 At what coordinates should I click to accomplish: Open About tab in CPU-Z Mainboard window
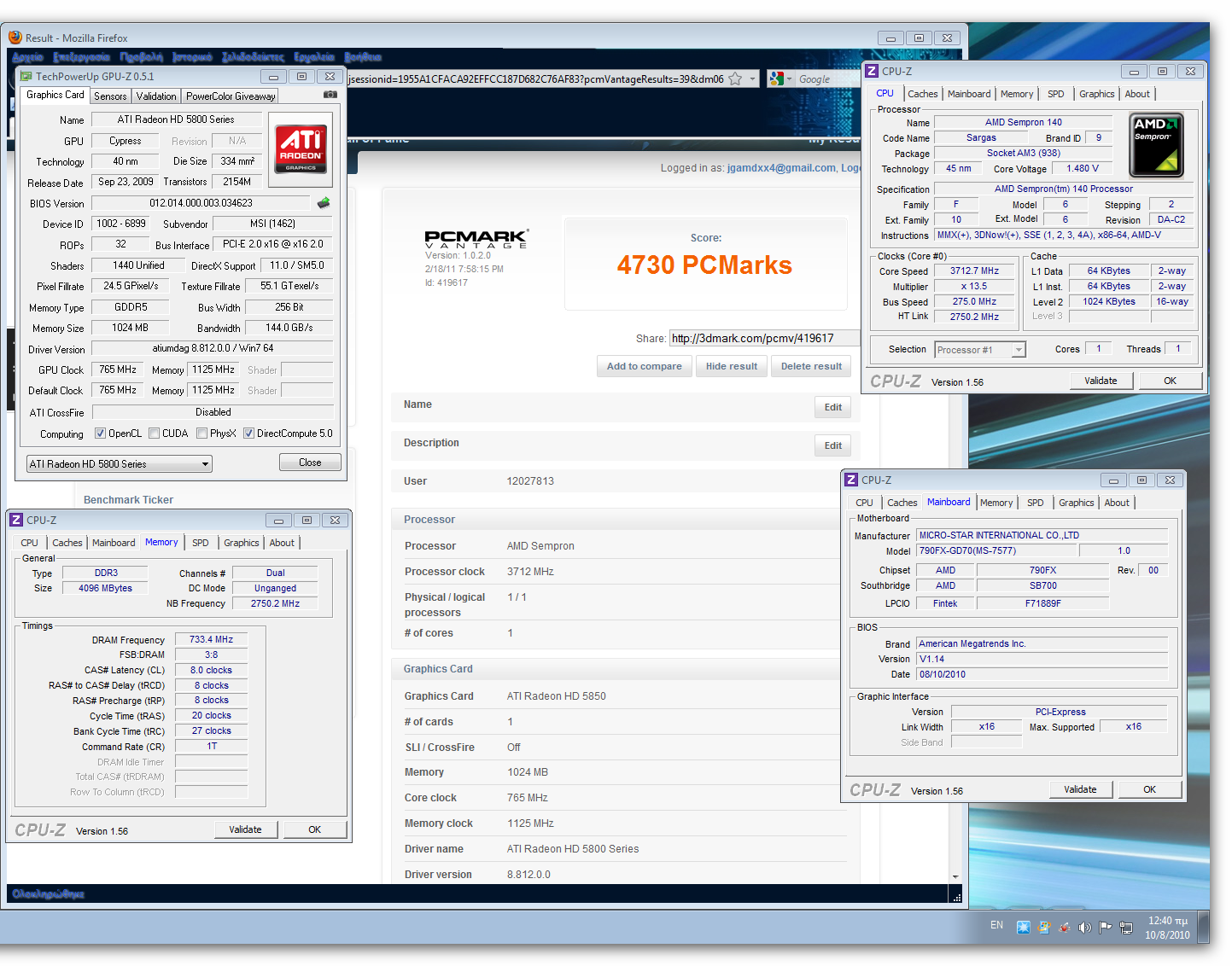point(1117,503)
